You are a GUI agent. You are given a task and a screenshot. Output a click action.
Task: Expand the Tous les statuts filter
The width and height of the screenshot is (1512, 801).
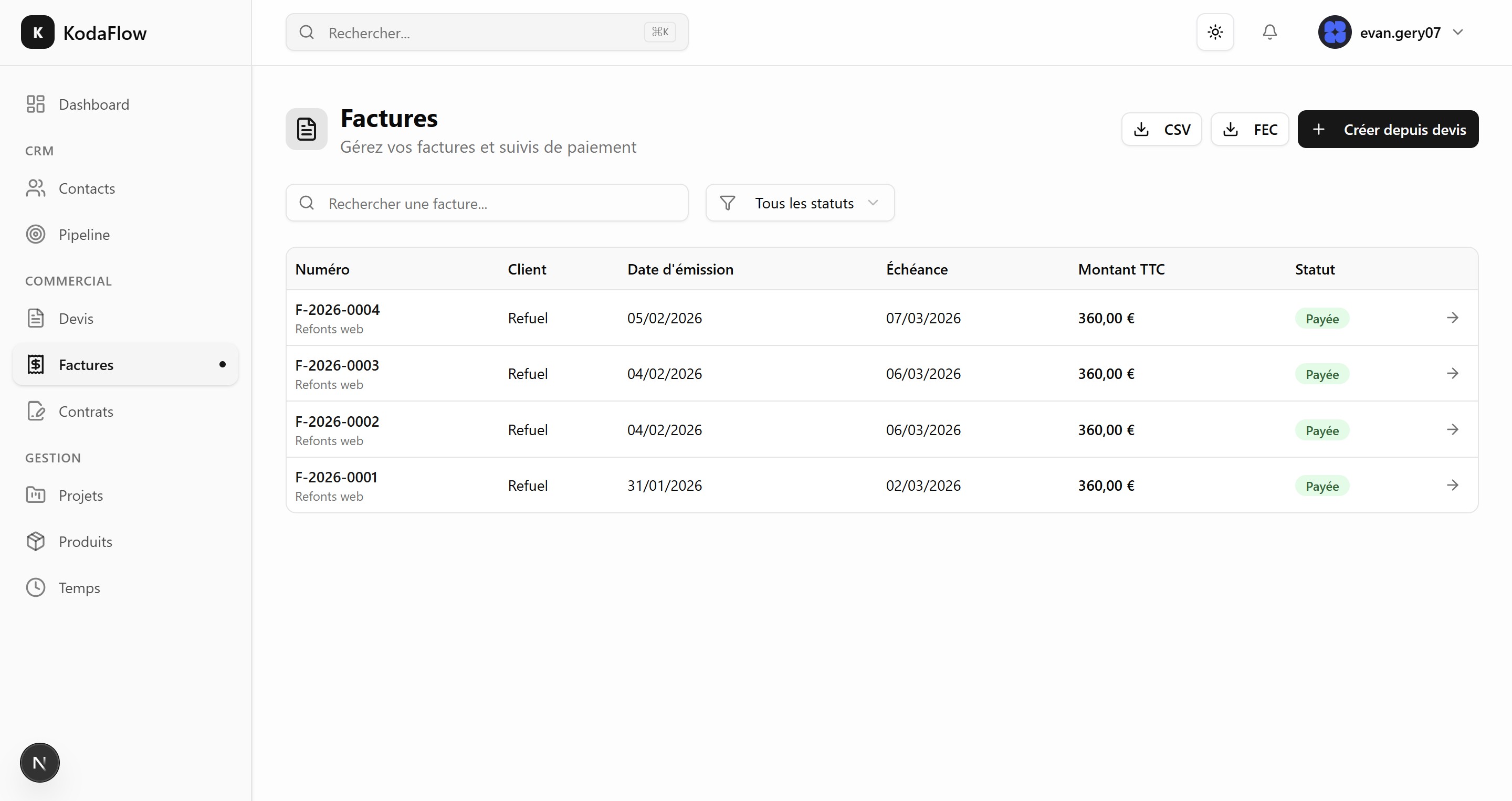[x=800, y=203]
